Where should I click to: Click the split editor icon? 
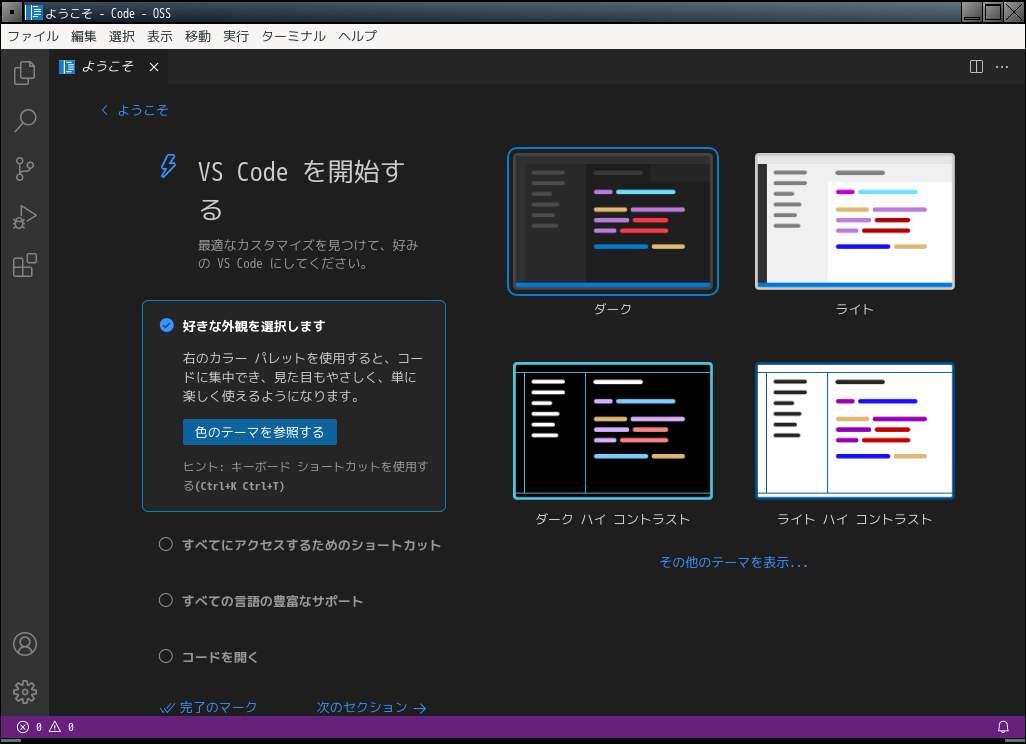click(976, 67)
